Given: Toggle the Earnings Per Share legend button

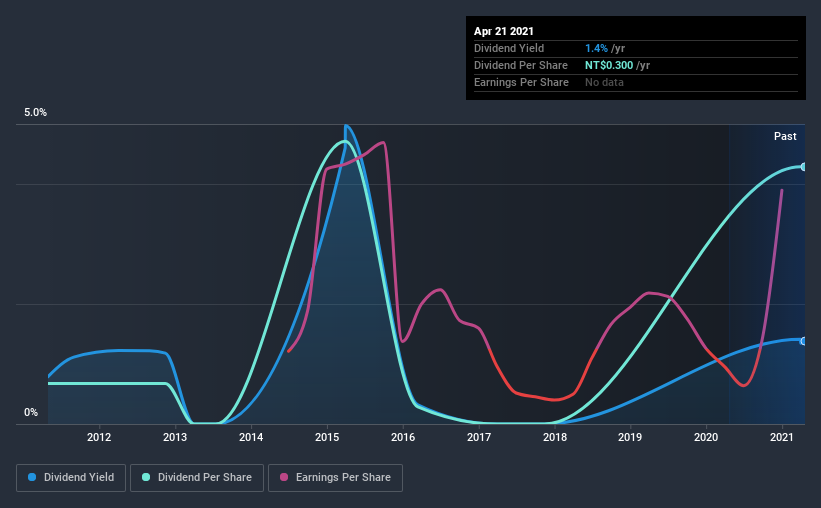Looking at the screenshot, I should pos(335,478).
